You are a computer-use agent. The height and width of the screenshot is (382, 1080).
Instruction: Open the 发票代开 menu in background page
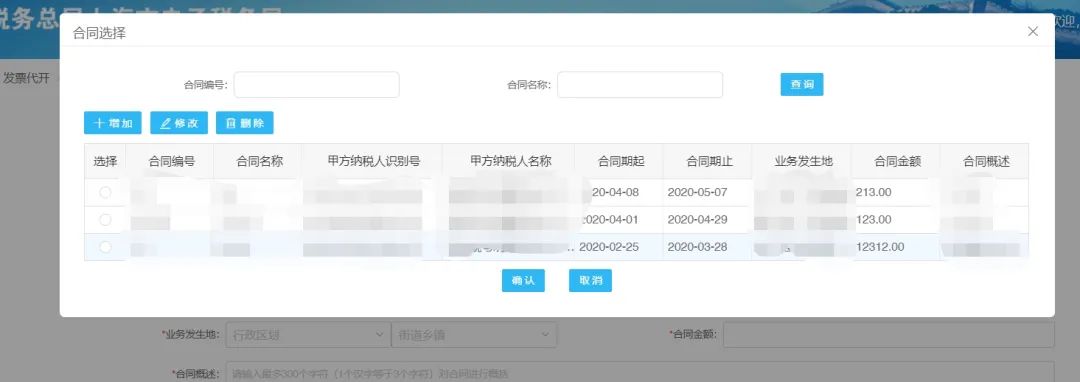point(26,78)
